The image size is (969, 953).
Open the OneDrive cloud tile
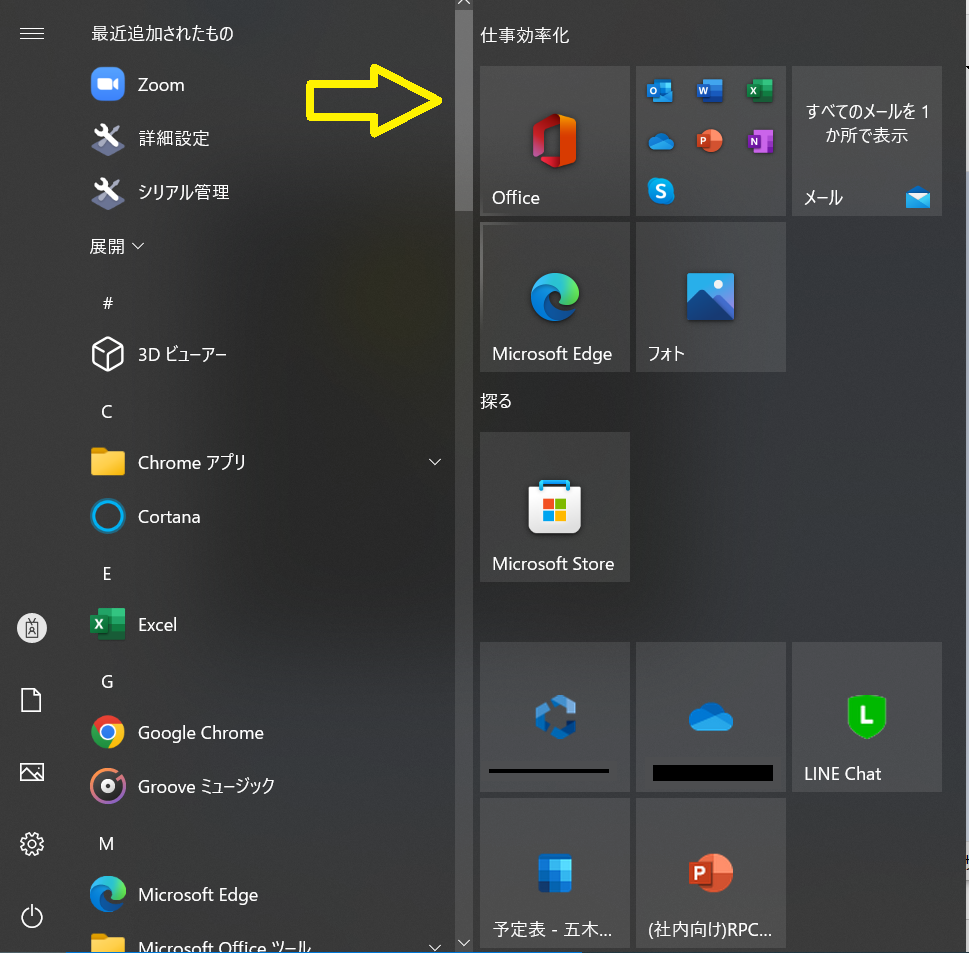(711, 717)
